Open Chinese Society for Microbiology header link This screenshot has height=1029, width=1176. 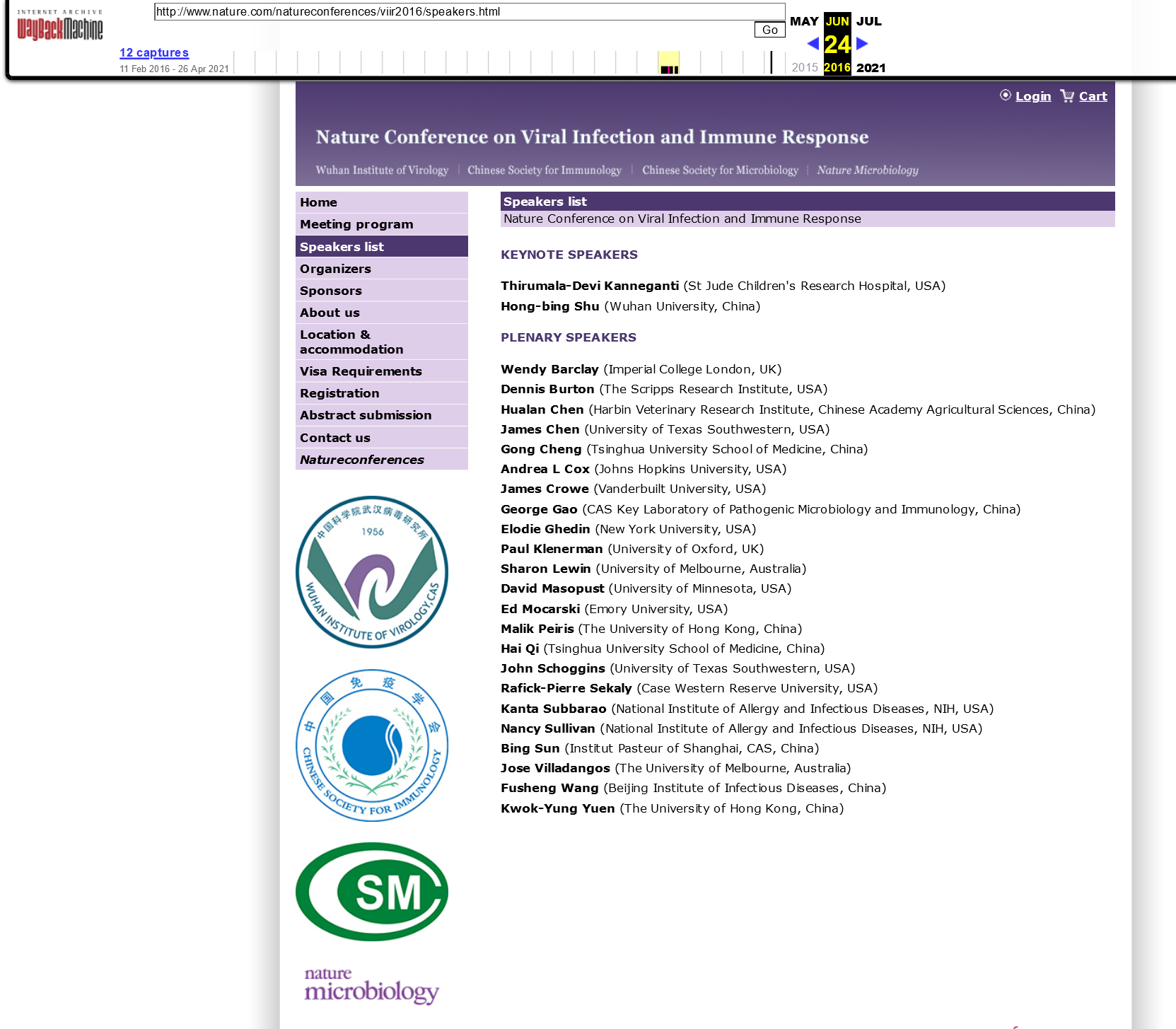[720, 170]
